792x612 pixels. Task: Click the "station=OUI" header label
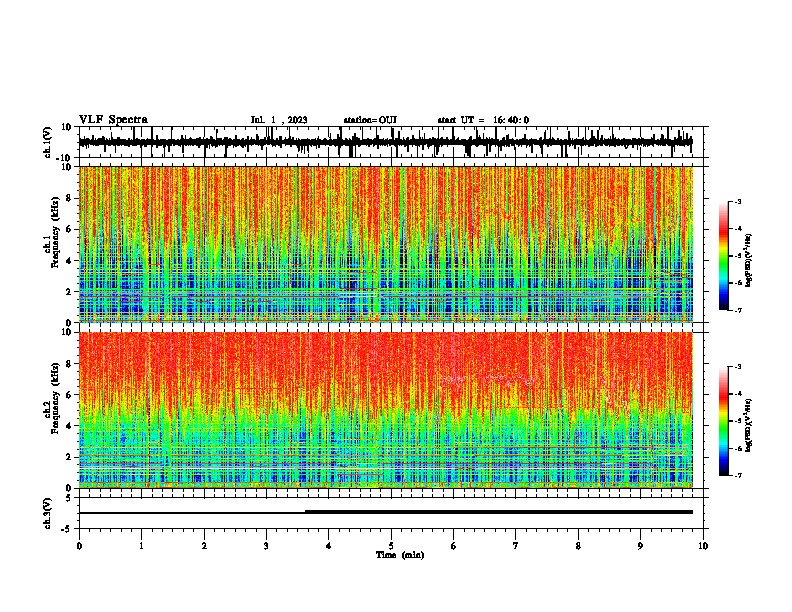tap(370, 120)
